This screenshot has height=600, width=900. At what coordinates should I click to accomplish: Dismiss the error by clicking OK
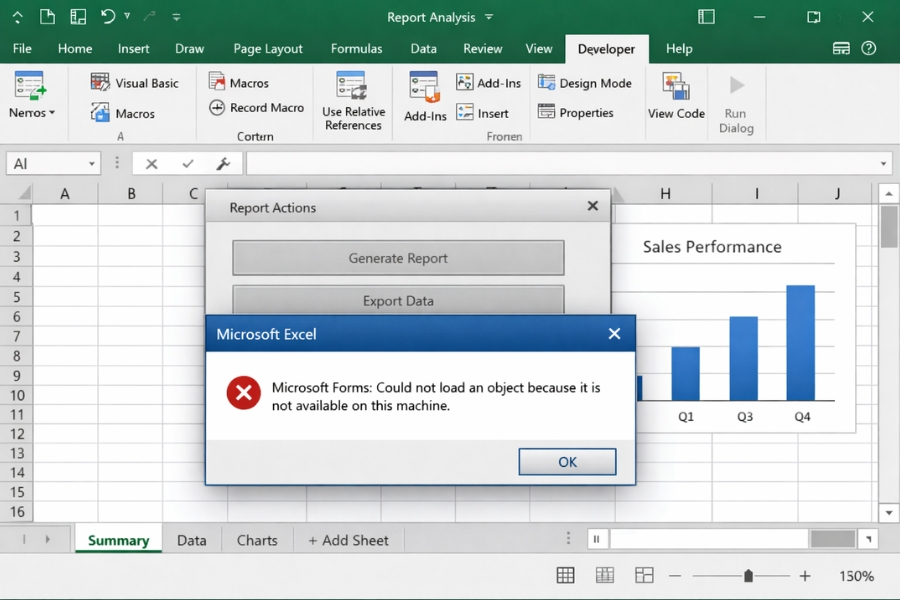point(567,461)
